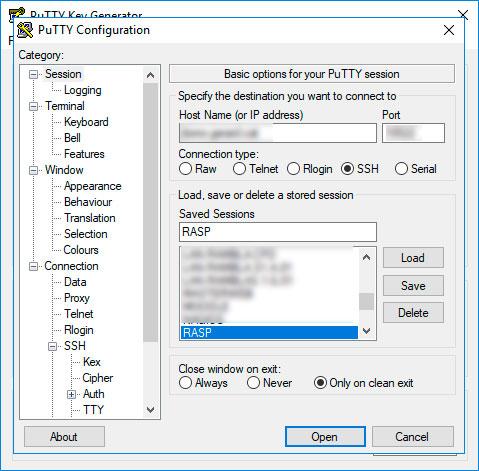Collapse the Session tree node
The height and width of the screenshot is (471, 479).
pos(33,74)
